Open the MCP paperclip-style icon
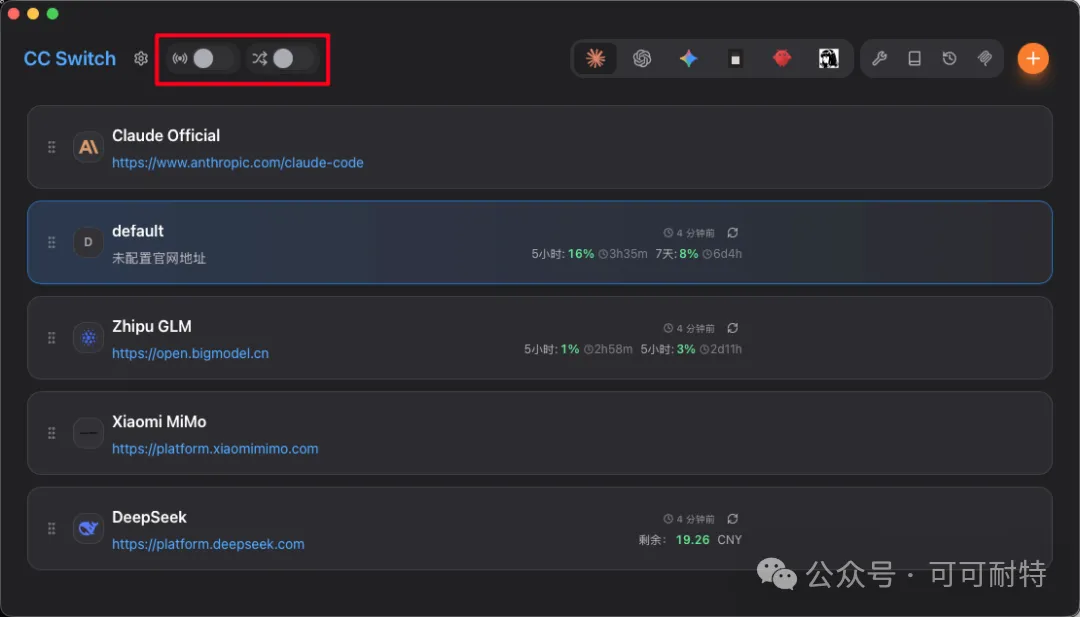The width and height of the screenshot is (1080, 617). (x=985, y=59)
